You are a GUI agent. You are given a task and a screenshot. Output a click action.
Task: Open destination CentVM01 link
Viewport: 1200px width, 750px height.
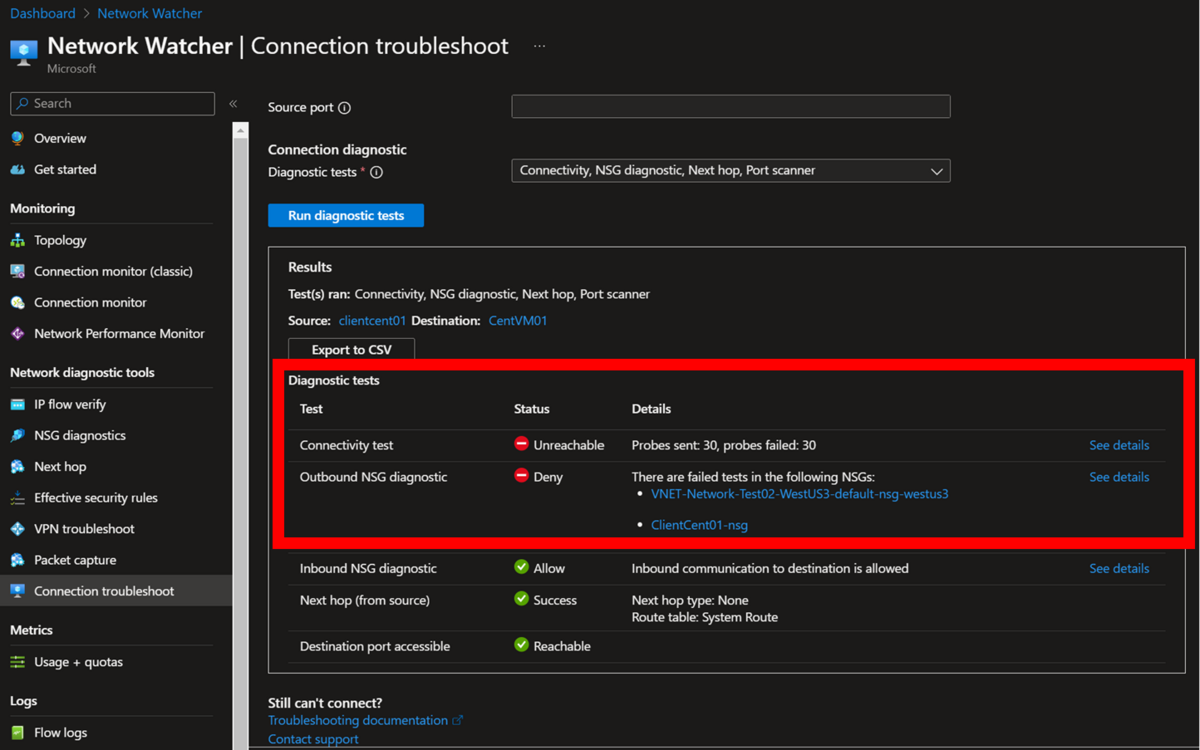(518, 321)
